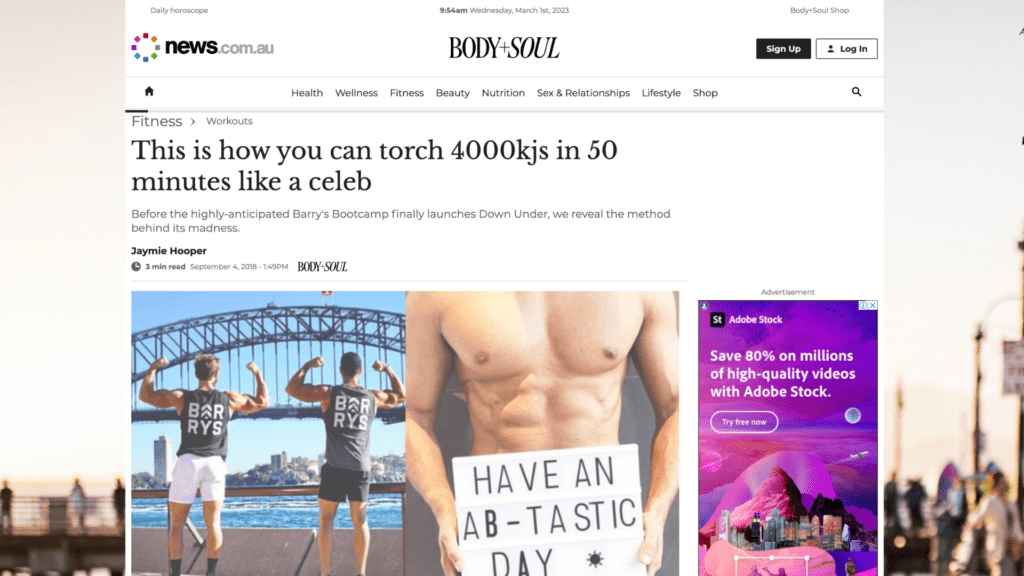This screenshot has height=576, width=1024.
Task: Open the Health menu section
Action: coord(307,93)
